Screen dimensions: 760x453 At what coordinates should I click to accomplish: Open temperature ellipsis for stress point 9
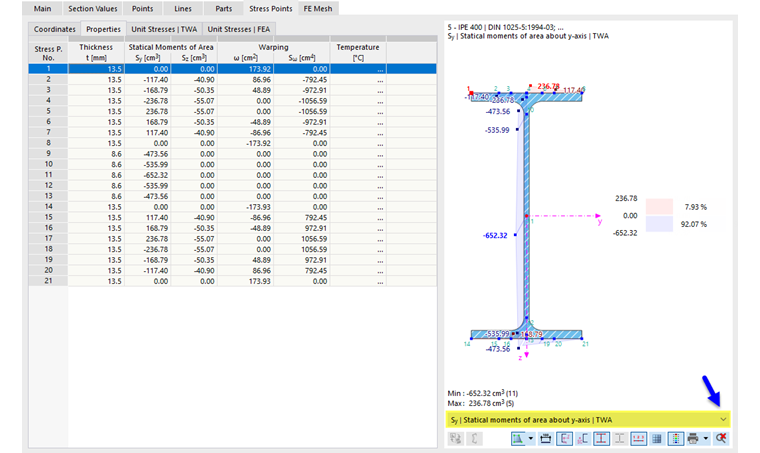click(380, 154)
